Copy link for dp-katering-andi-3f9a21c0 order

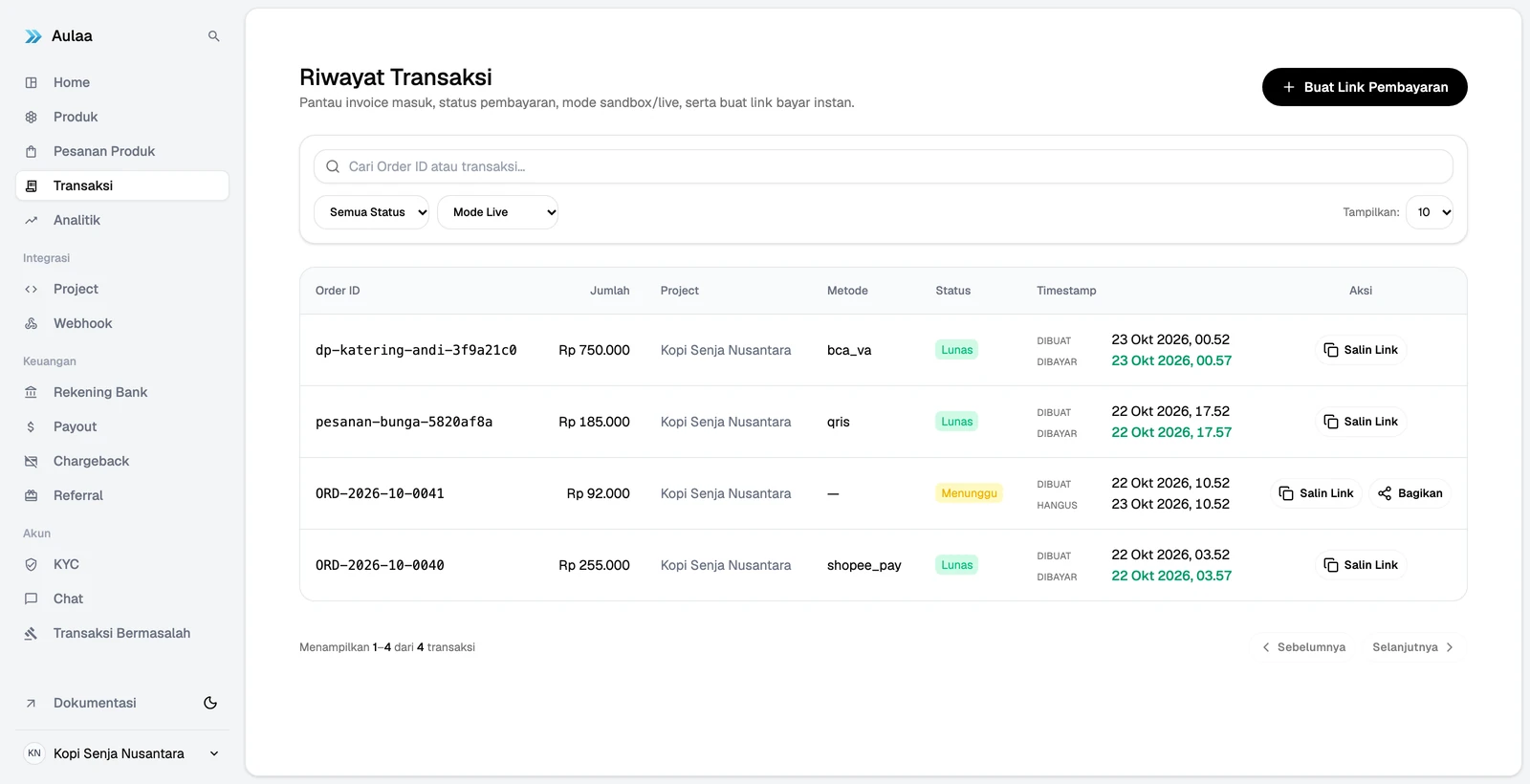(x=1361, y=350)
